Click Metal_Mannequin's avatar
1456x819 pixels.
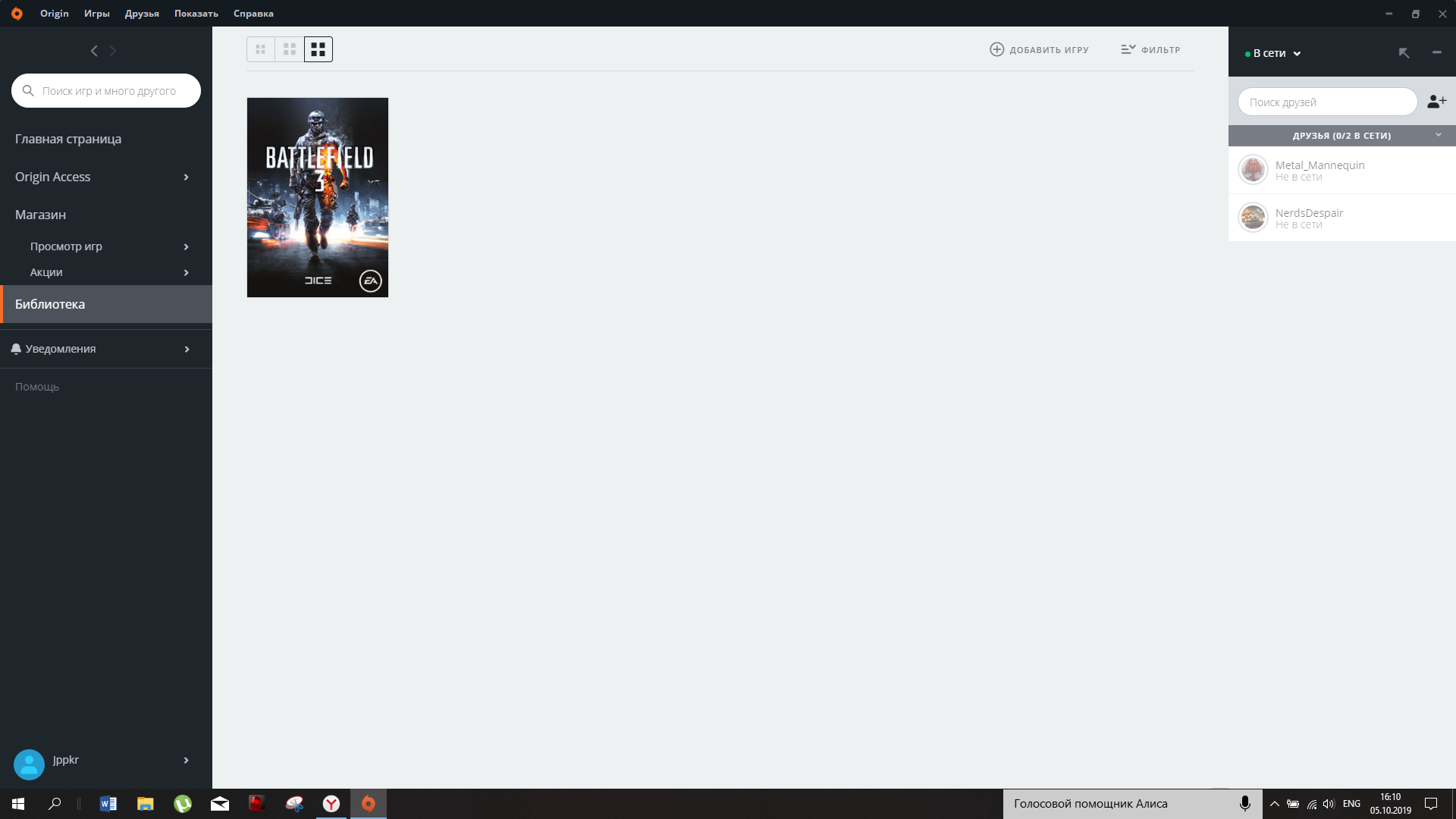(x=1253, y=169)
